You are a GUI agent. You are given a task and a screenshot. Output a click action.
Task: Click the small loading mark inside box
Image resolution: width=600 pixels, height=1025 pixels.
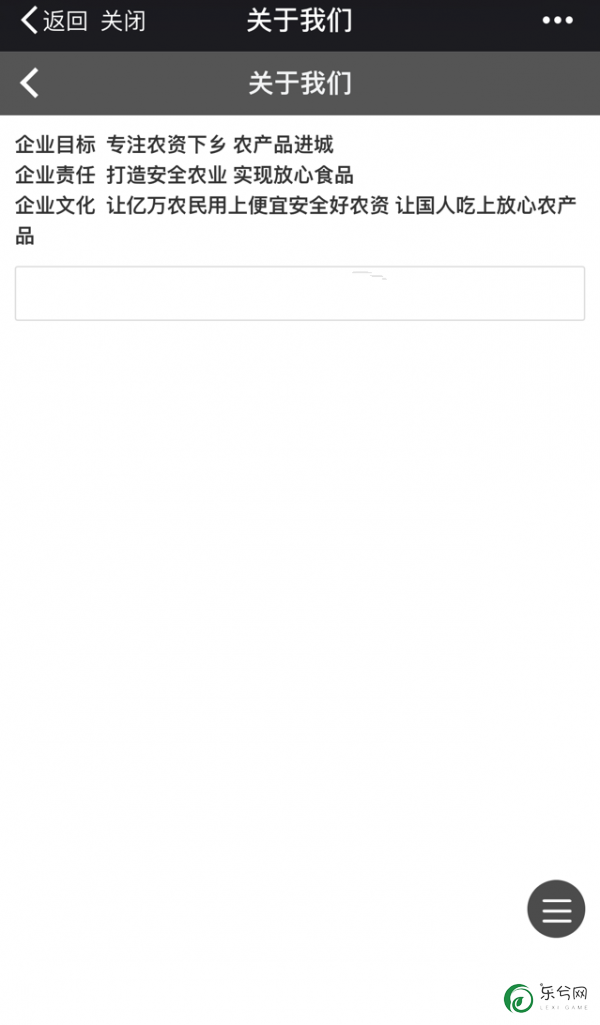pyautogui.click(x=370, y=275)
